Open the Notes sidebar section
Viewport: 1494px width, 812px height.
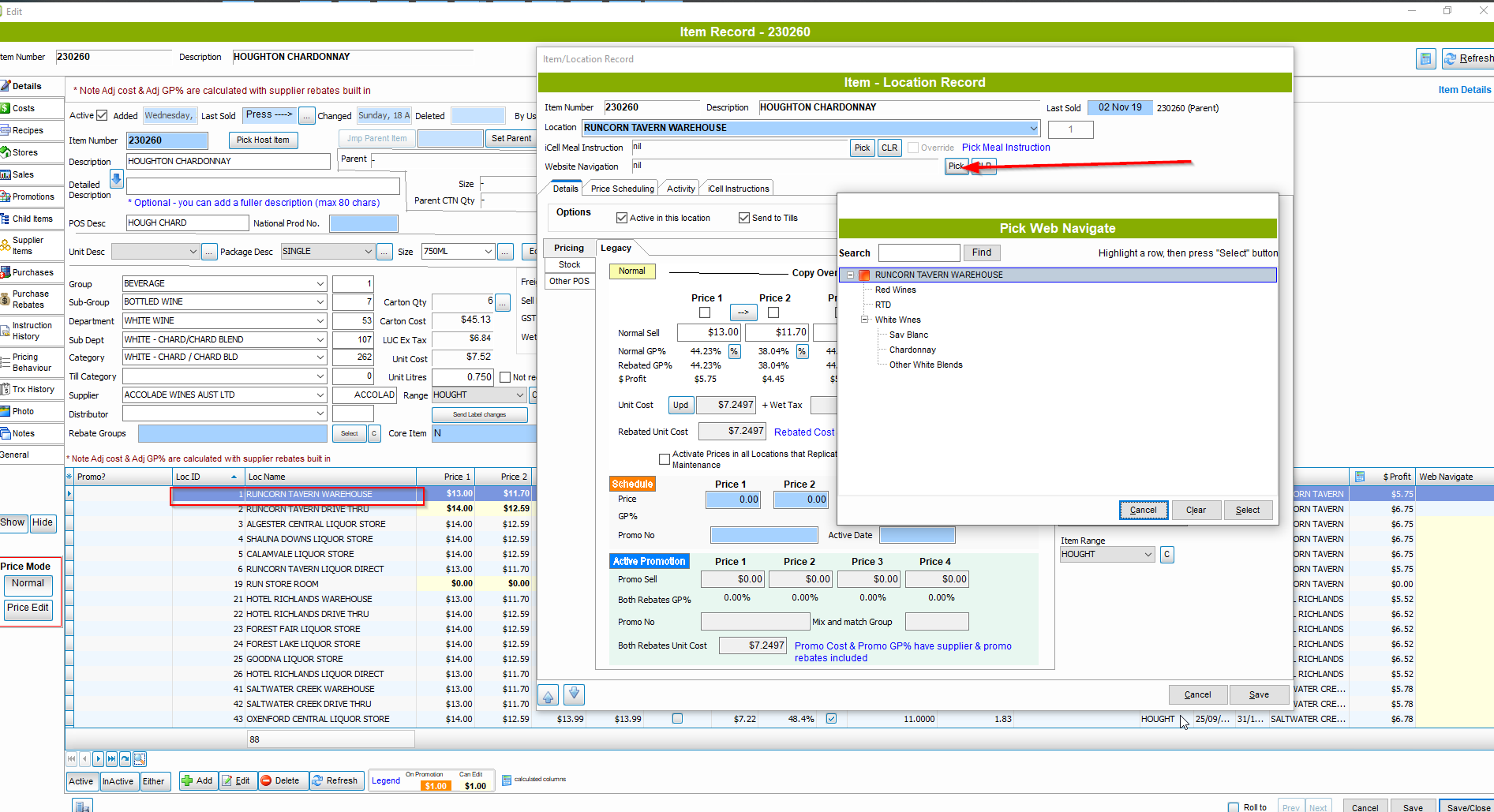(x=23, y=433)
